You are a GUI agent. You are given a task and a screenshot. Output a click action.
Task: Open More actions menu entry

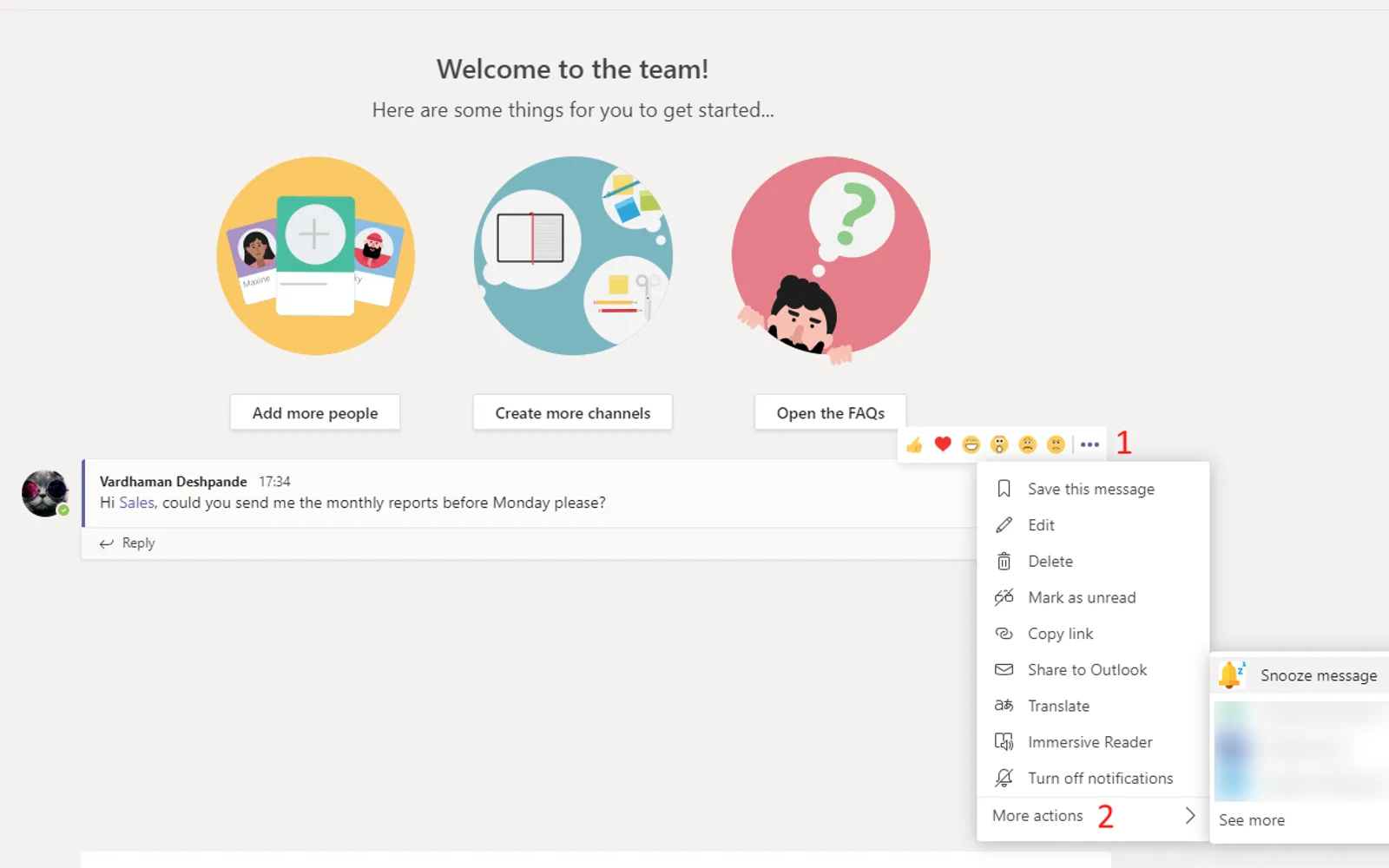click(x=1093, y=816)
